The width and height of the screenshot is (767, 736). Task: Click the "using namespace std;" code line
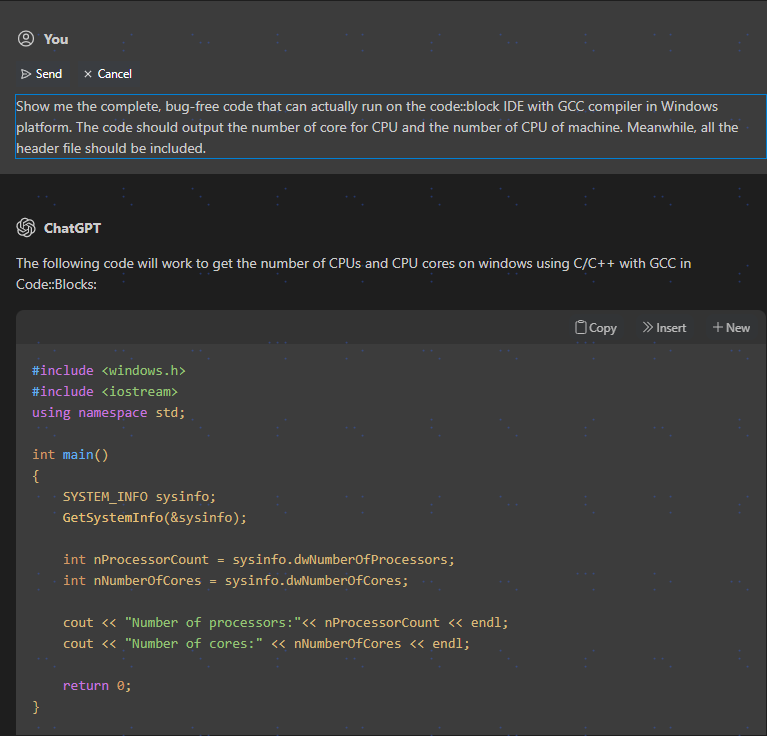[x=109, y=412]
